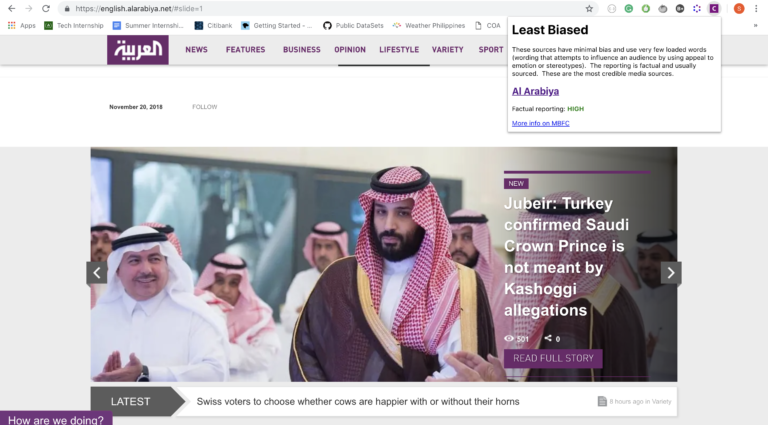Open the Tech Internship bookmark
The height and width of the screenshot is (425, 768).
tap(74, 25)
